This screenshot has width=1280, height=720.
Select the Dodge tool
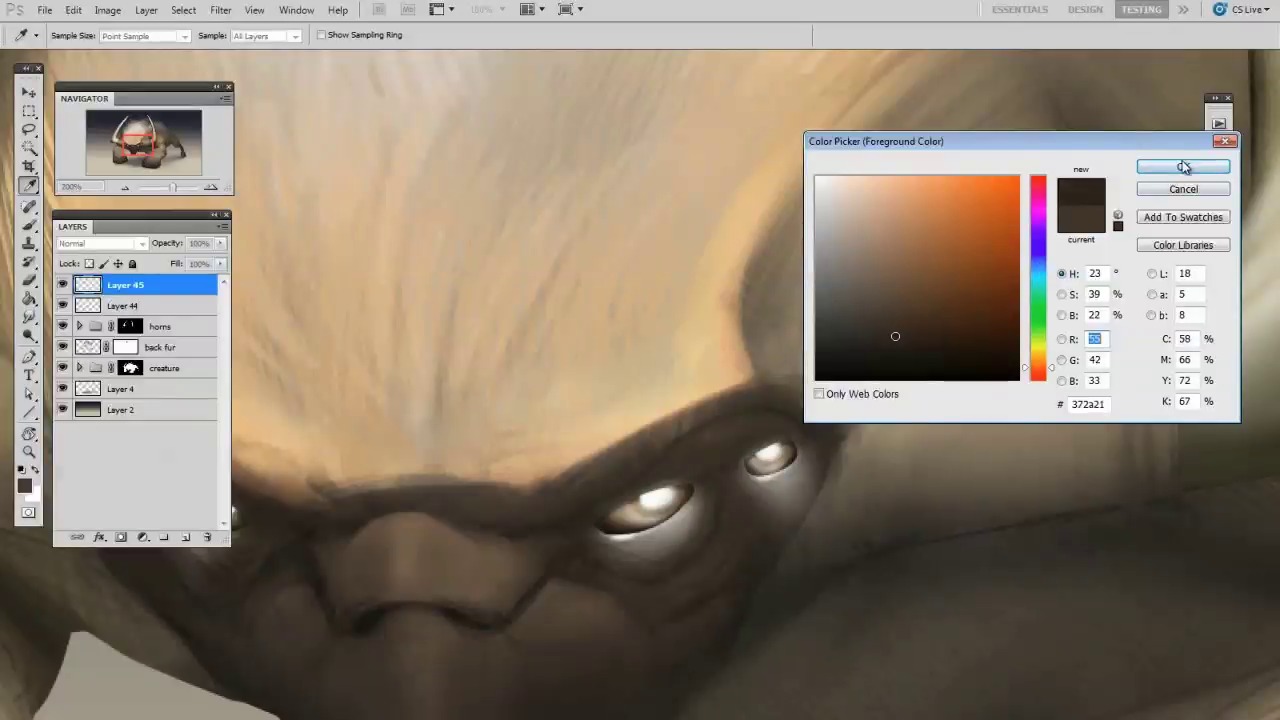tap(29, 336)
